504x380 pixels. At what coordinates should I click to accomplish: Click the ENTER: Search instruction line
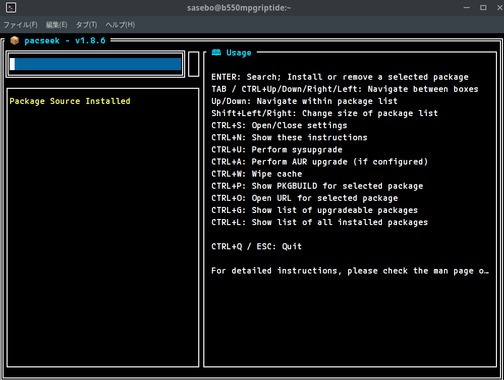[340, 77]
